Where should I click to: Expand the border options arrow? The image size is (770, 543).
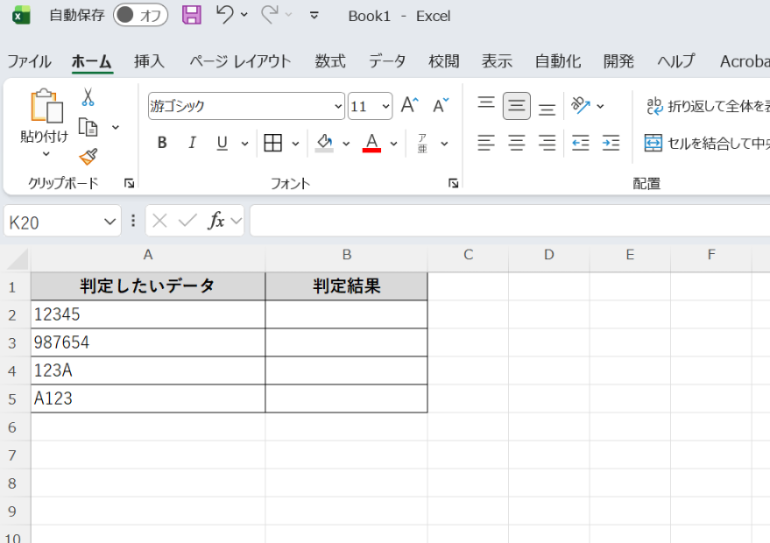click(295, 144)
